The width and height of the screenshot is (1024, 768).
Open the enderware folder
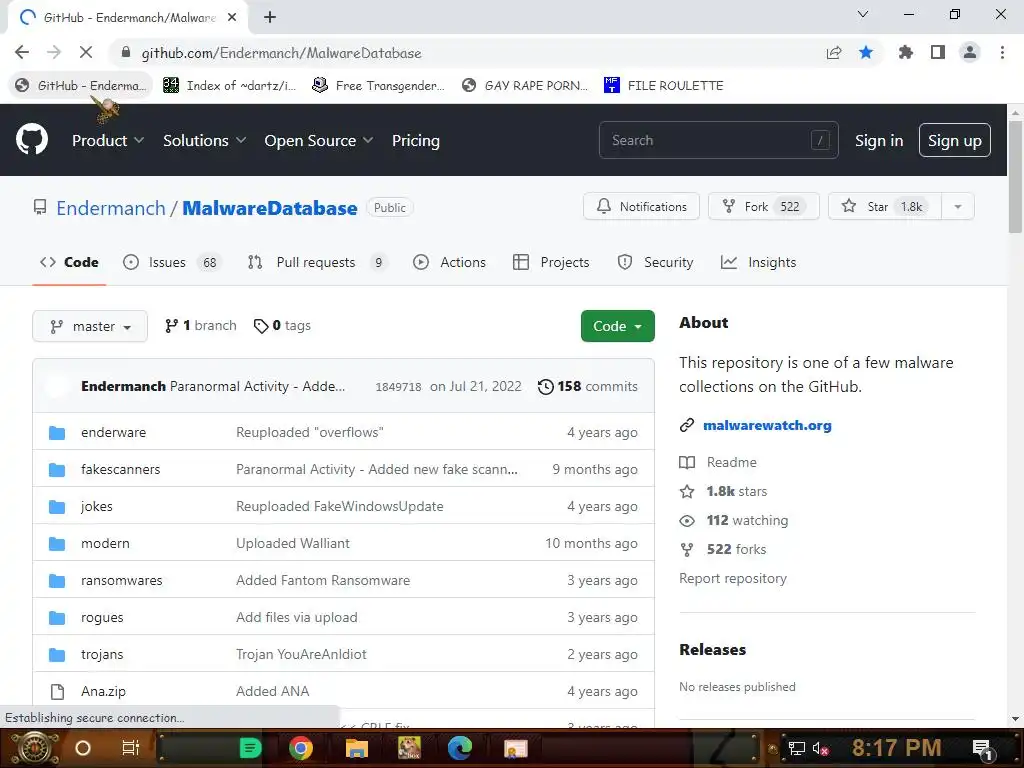114,432
